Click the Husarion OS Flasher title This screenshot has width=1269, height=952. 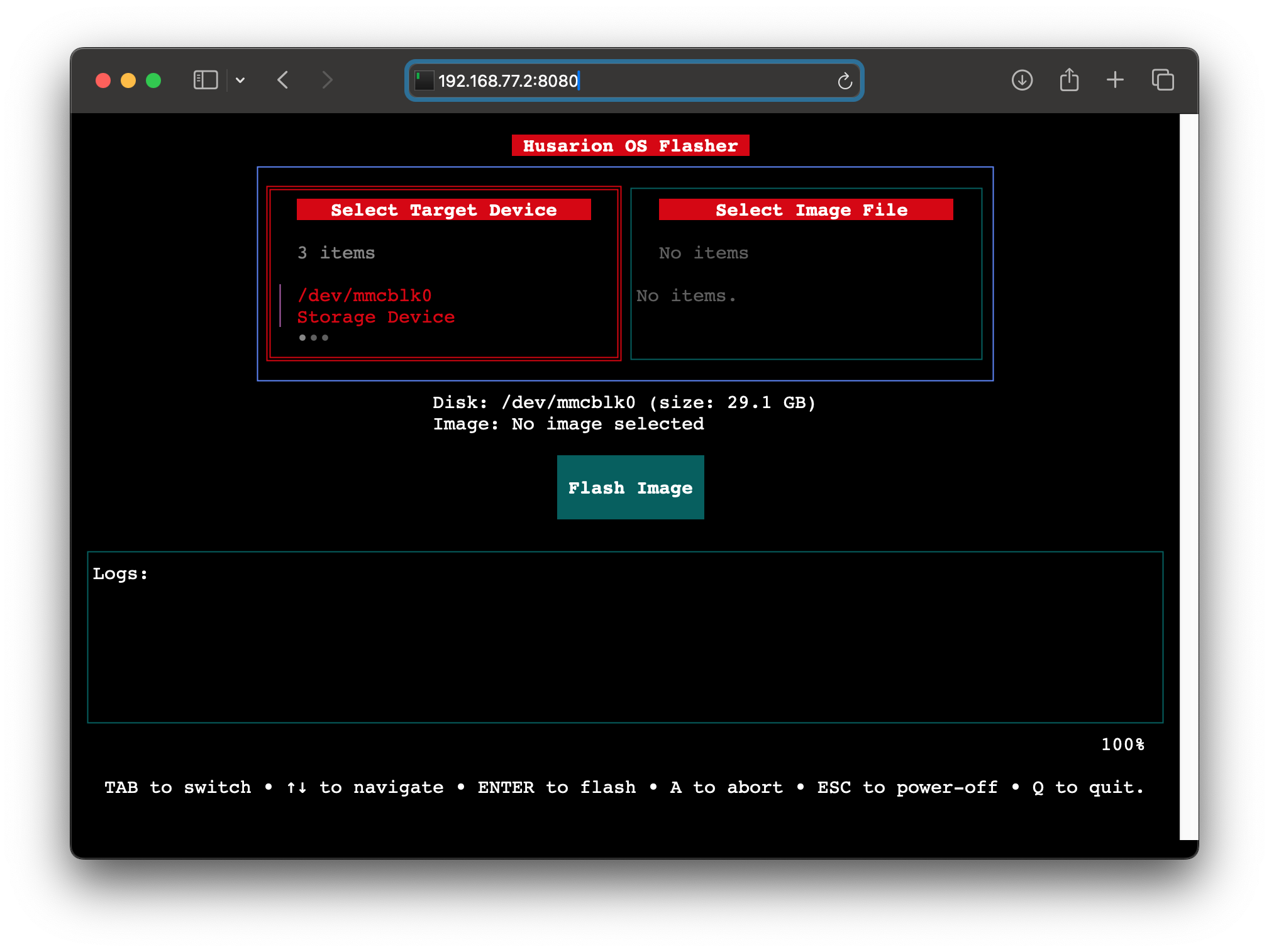[630, 145]
